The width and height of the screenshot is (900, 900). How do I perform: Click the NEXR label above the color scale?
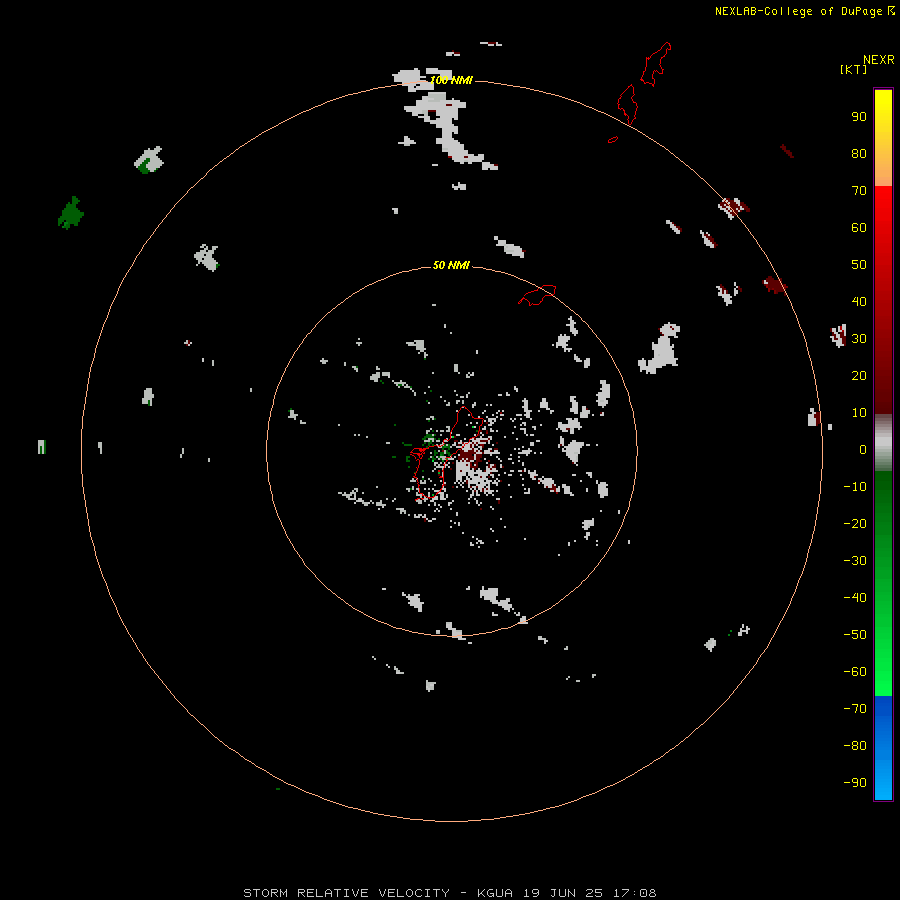tap(879, 60)
